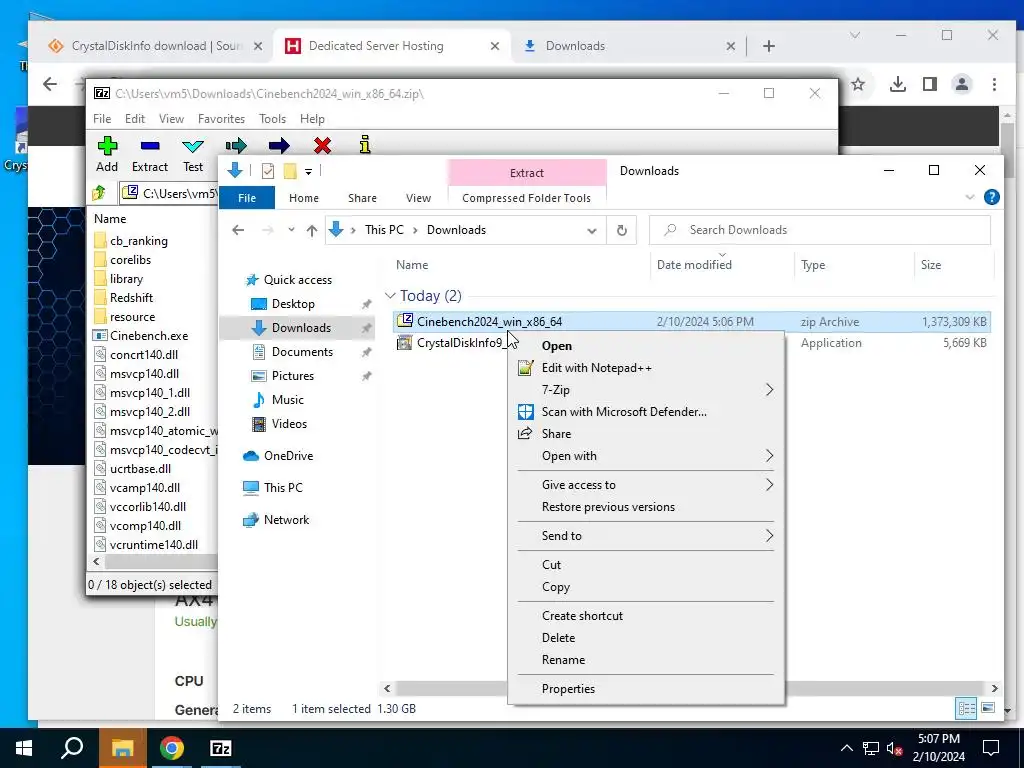Click the New folder icon in quick access toolbar

(x=290, y=171)
